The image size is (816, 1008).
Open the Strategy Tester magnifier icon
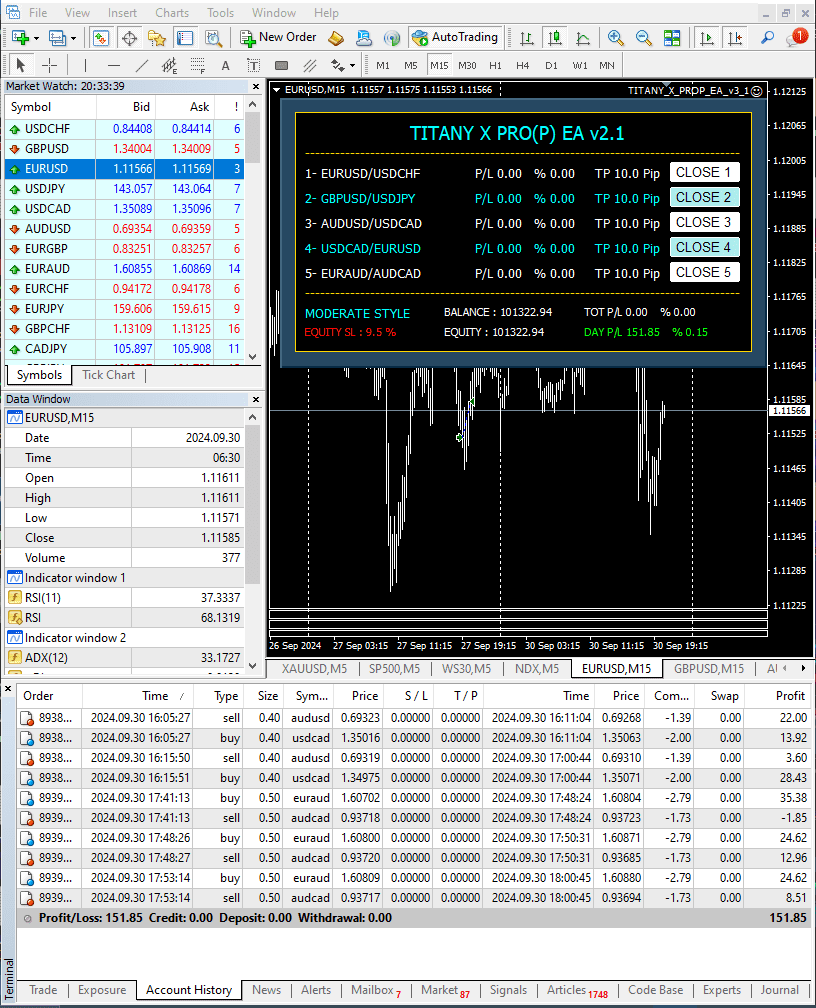[213, 38]
